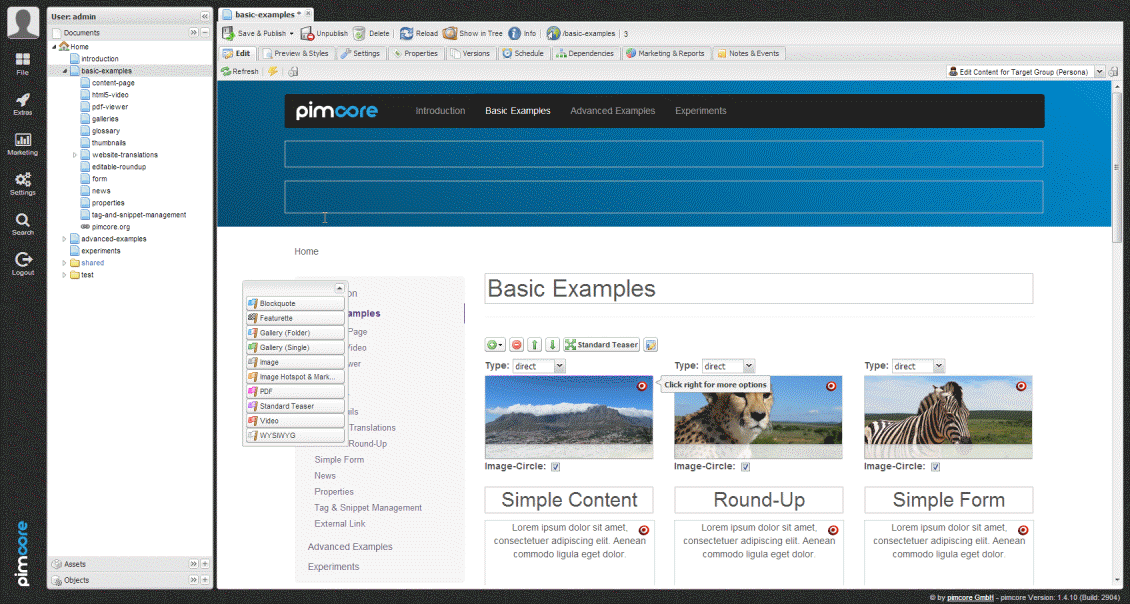Switch to the Versions tab
This screenshot has width=1130, height=604.
pyautogui.click(x=470, y=53)
